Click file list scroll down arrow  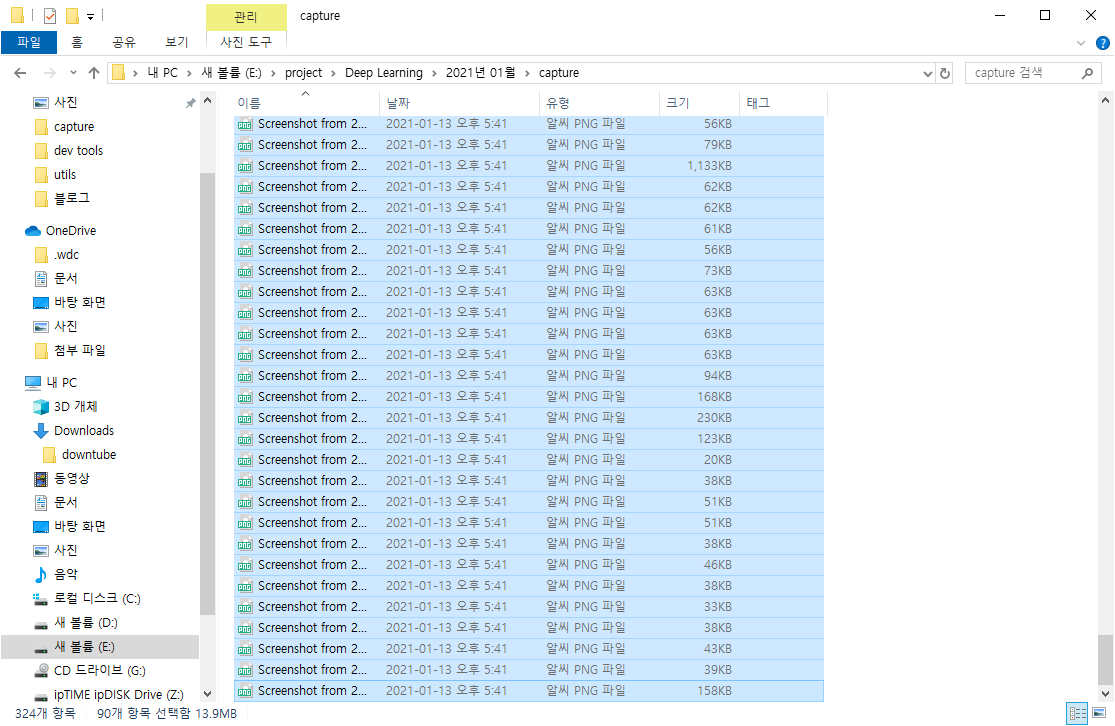pos(1105,694)
